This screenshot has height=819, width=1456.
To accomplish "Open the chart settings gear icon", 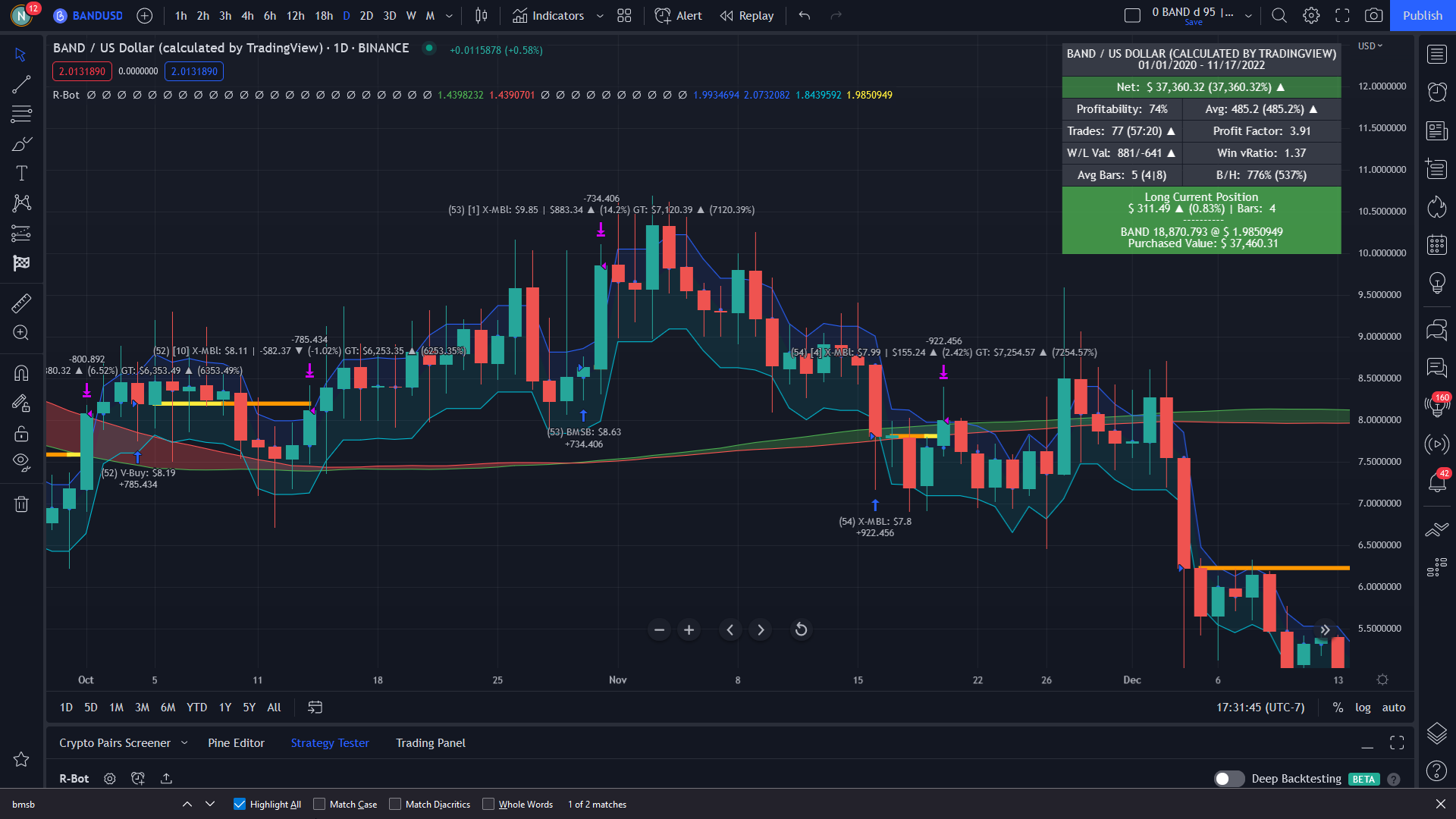I will tap(1311, 15).
